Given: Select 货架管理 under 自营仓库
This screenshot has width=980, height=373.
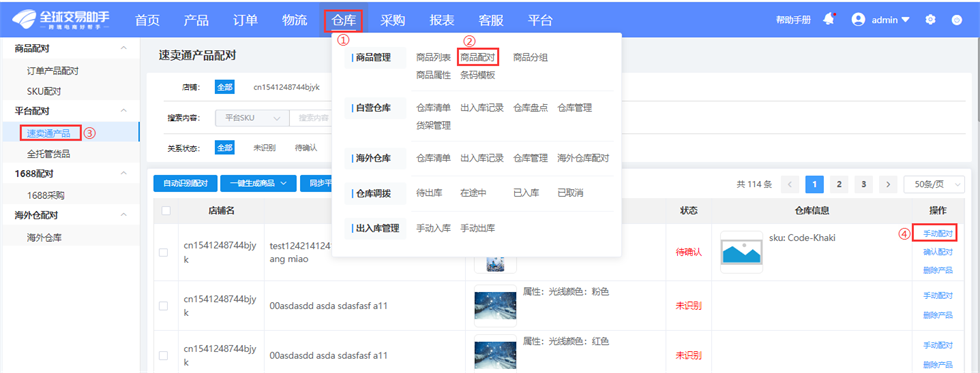Looking at the screenshot, I should pos(434,126).
